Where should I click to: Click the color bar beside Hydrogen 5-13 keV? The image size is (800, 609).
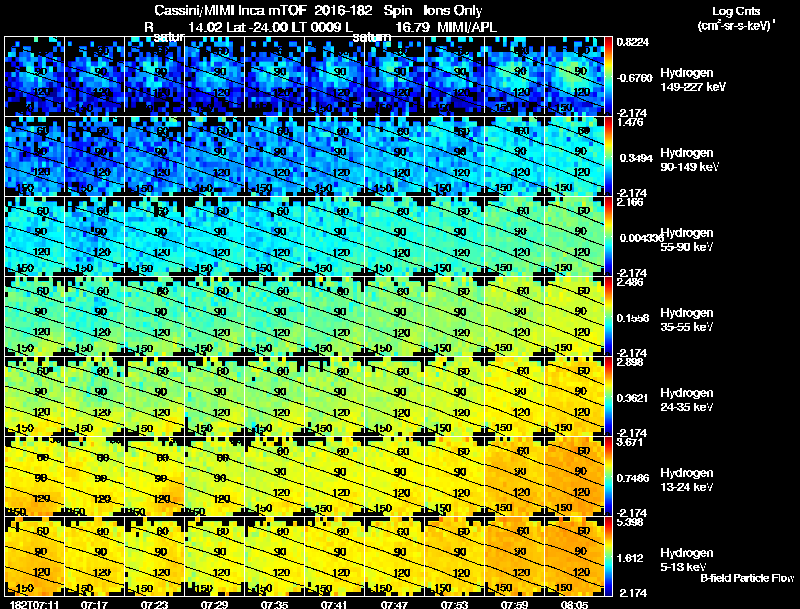tap(608, 556)
